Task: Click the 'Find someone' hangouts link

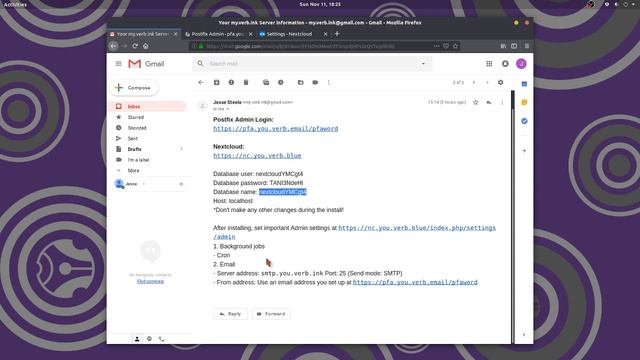Action: click(x=150, y=281)
